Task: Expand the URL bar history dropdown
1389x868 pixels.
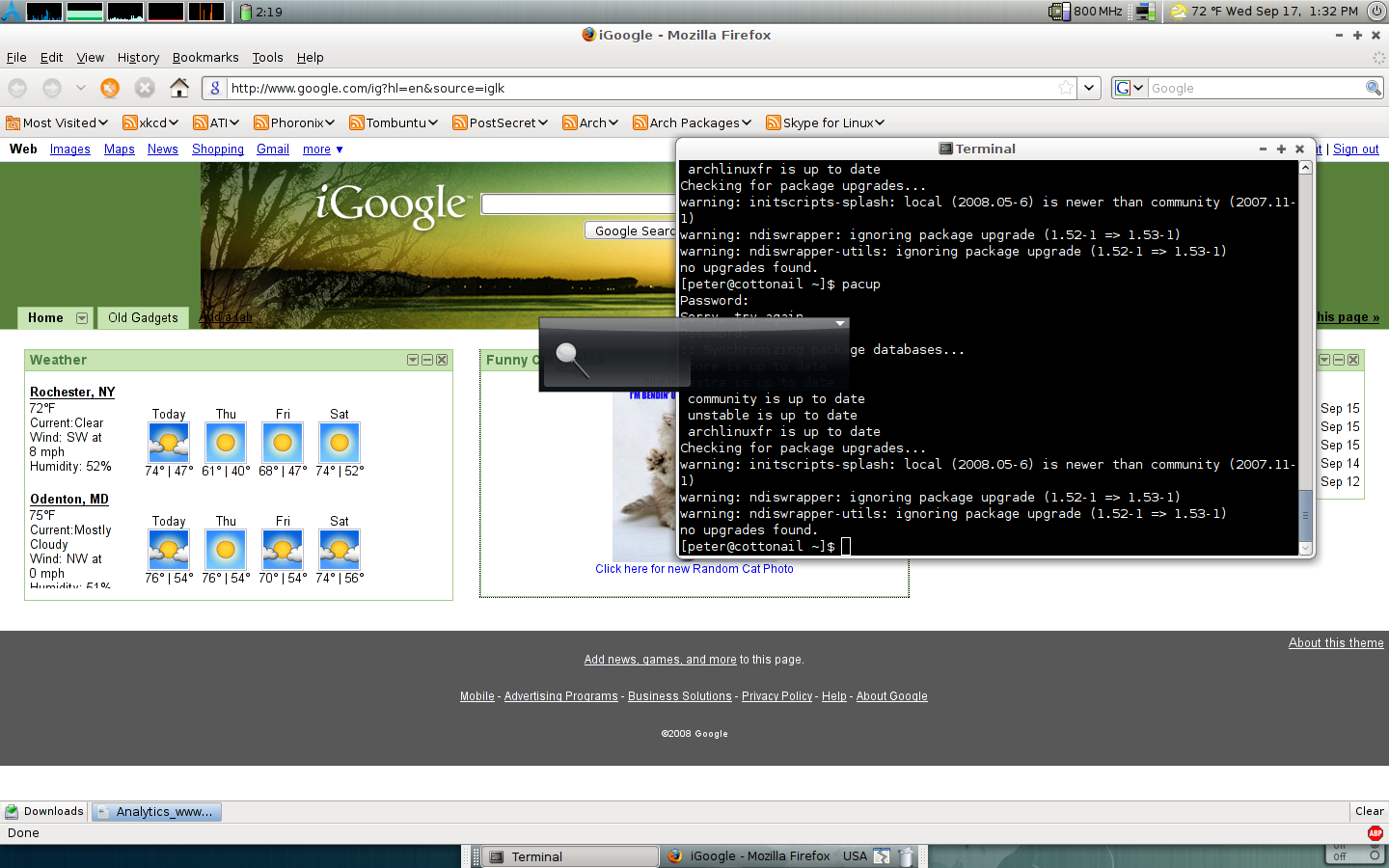Action: pyautogui.click(x=1089, y=88)
